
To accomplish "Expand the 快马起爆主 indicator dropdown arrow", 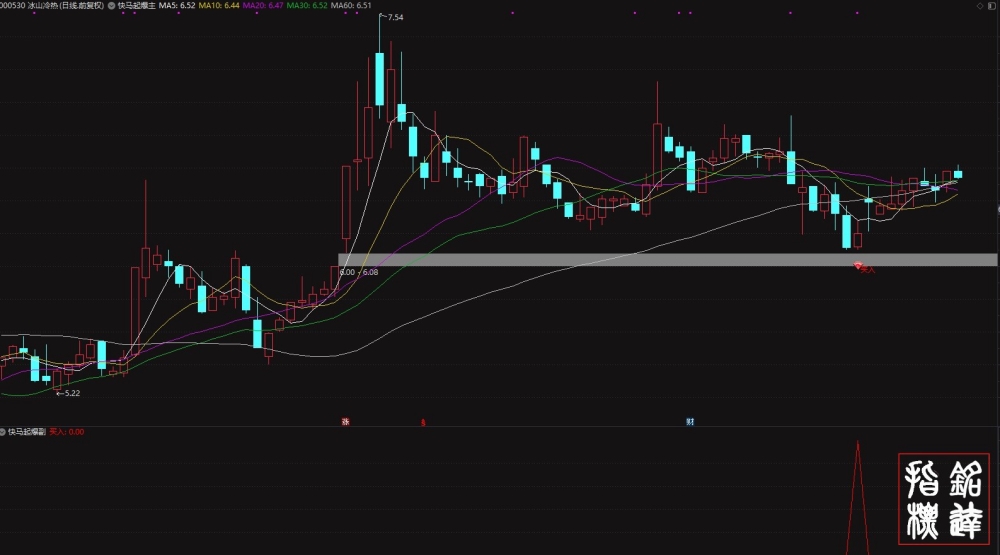I will [112, 5].
